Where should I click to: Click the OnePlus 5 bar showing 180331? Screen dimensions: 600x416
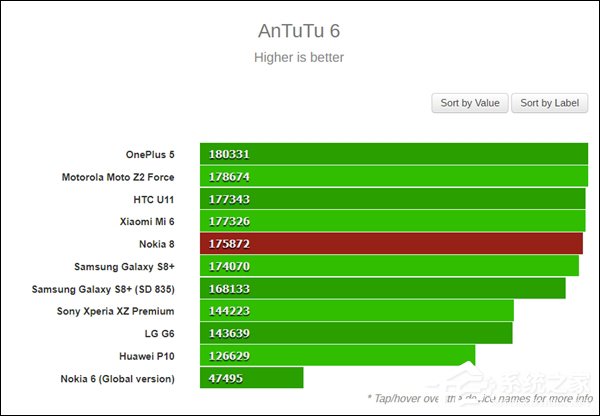tap(394, 154)
